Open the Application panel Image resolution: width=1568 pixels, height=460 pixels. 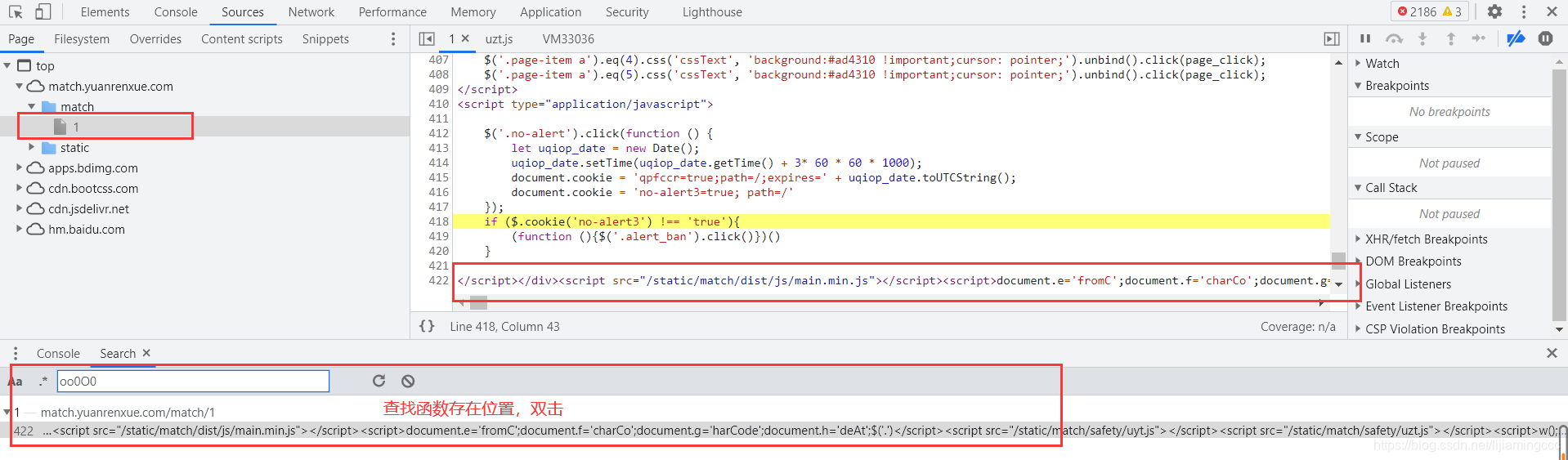point(550,11)
